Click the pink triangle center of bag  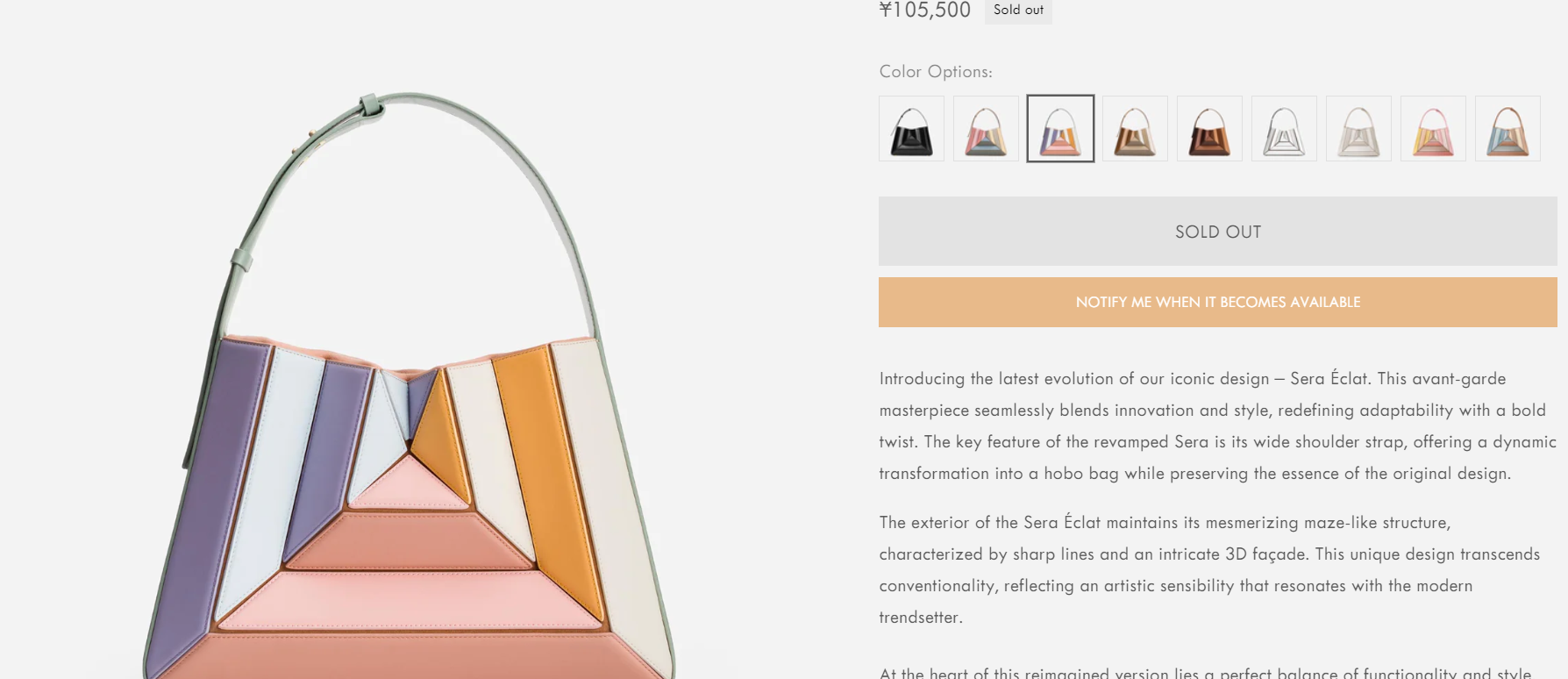coord(410,487)
